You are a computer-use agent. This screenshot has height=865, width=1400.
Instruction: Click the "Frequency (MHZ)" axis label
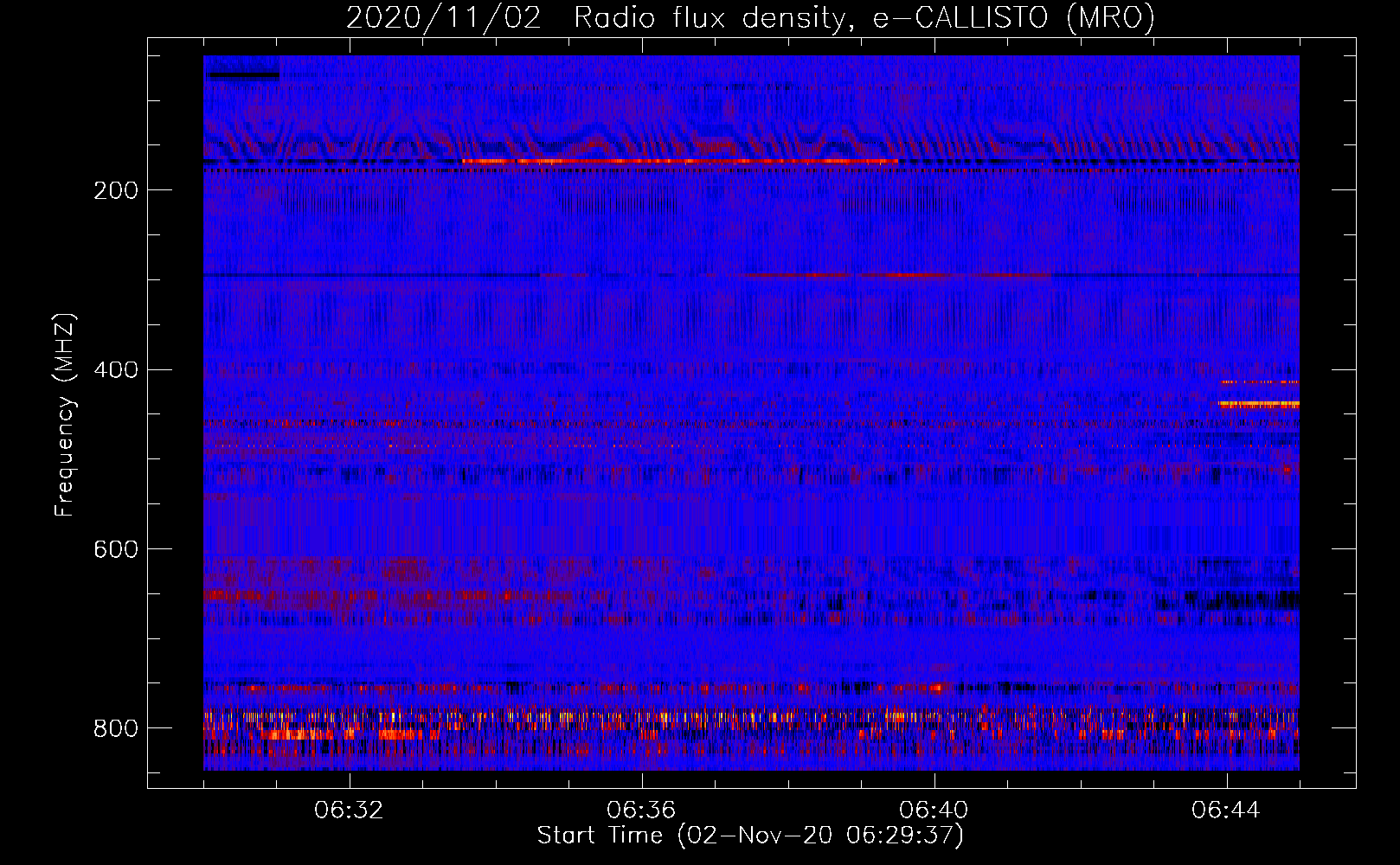pos(64,414)
